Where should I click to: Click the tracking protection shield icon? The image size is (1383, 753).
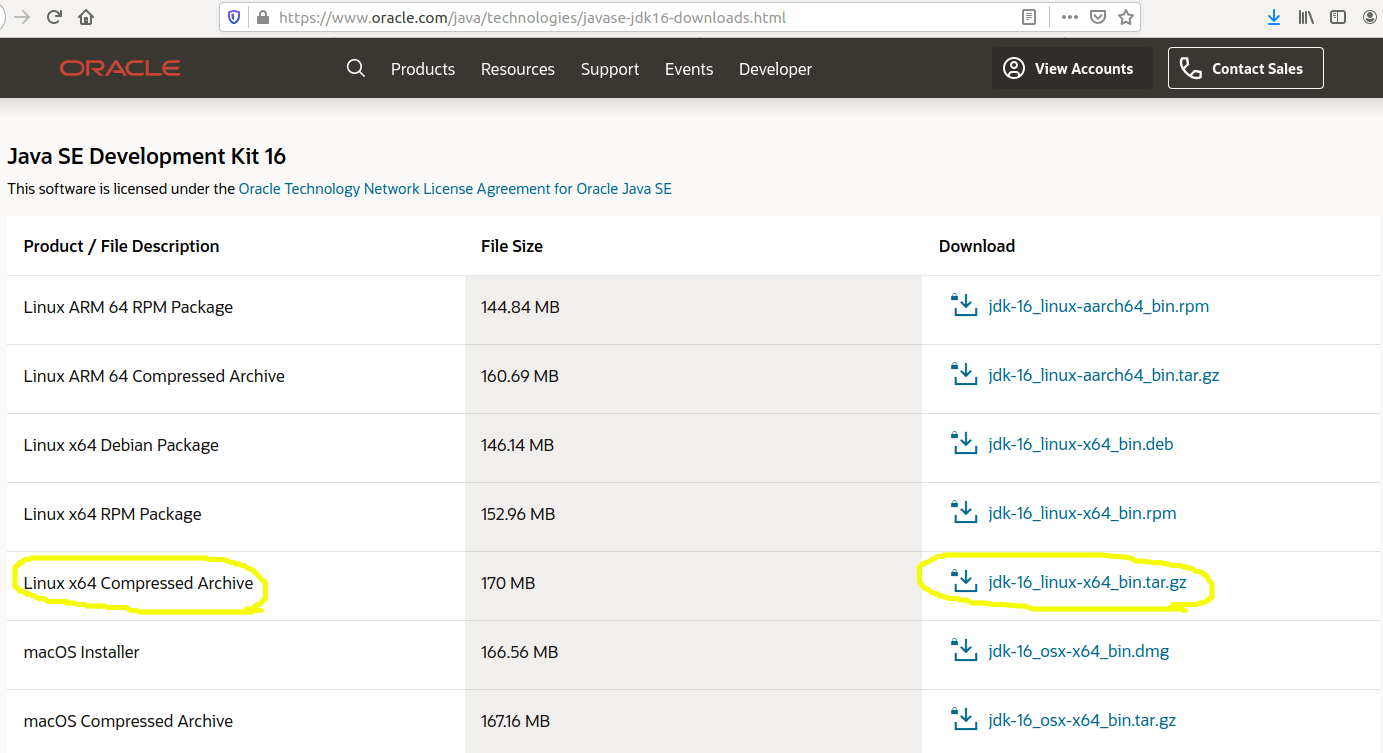[x=235, y=17]
